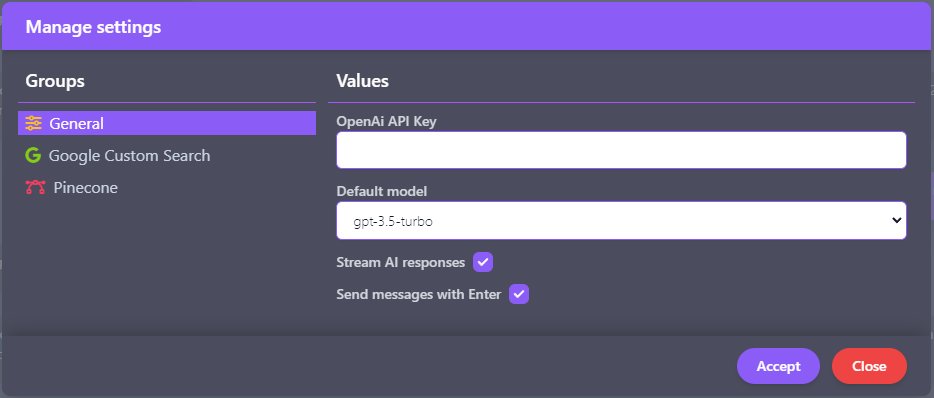Viewport: 934px width, 398px height.
Task: Click the Stream AI responses label
Action: pos(401,262)
